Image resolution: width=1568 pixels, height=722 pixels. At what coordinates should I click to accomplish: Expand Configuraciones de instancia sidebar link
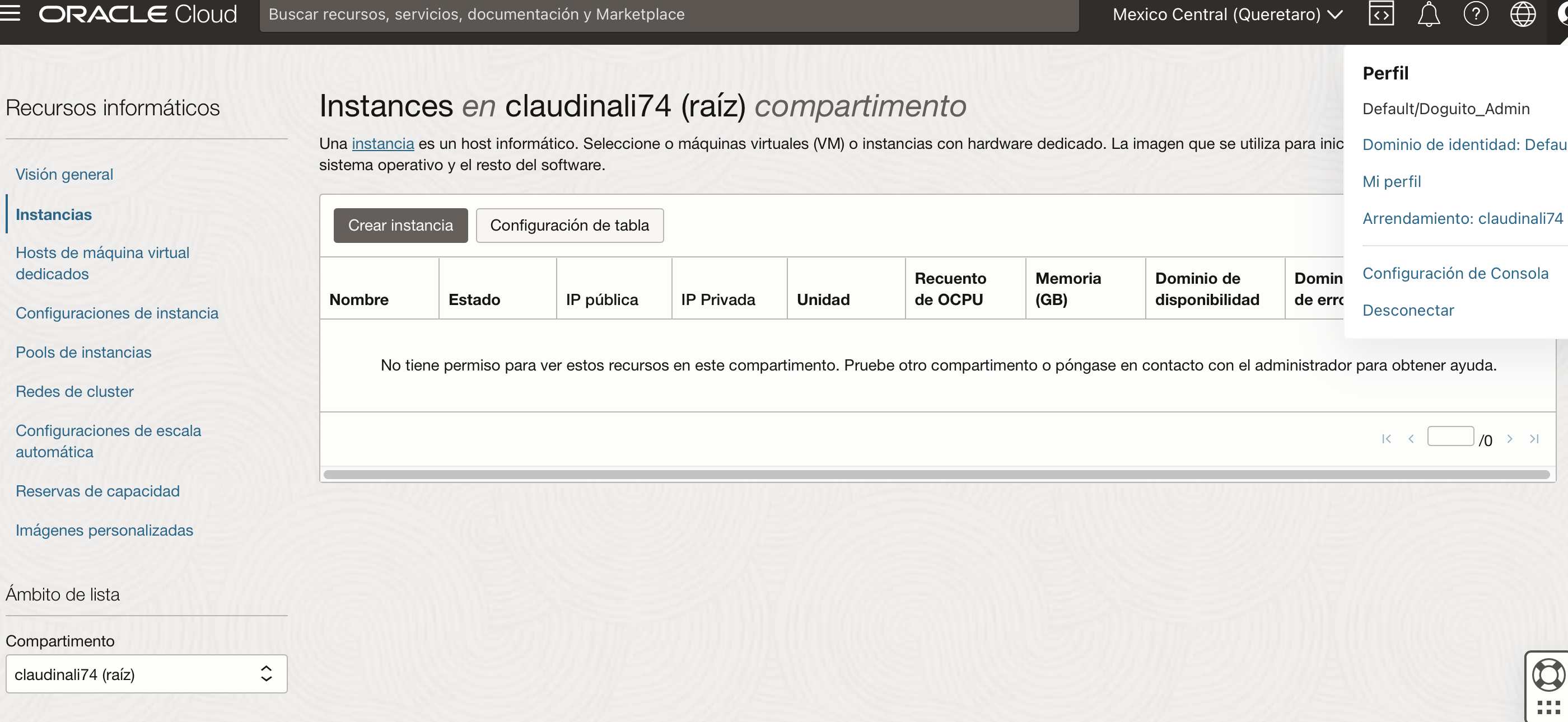[117, 313]
